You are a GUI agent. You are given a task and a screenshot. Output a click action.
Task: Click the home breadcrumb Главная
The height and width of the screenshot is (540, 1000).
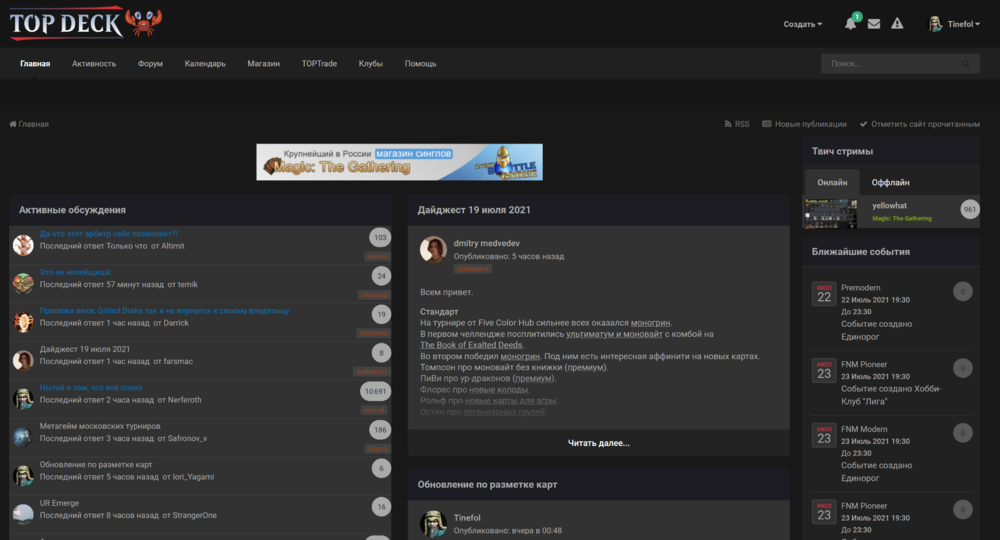[29, 124]
